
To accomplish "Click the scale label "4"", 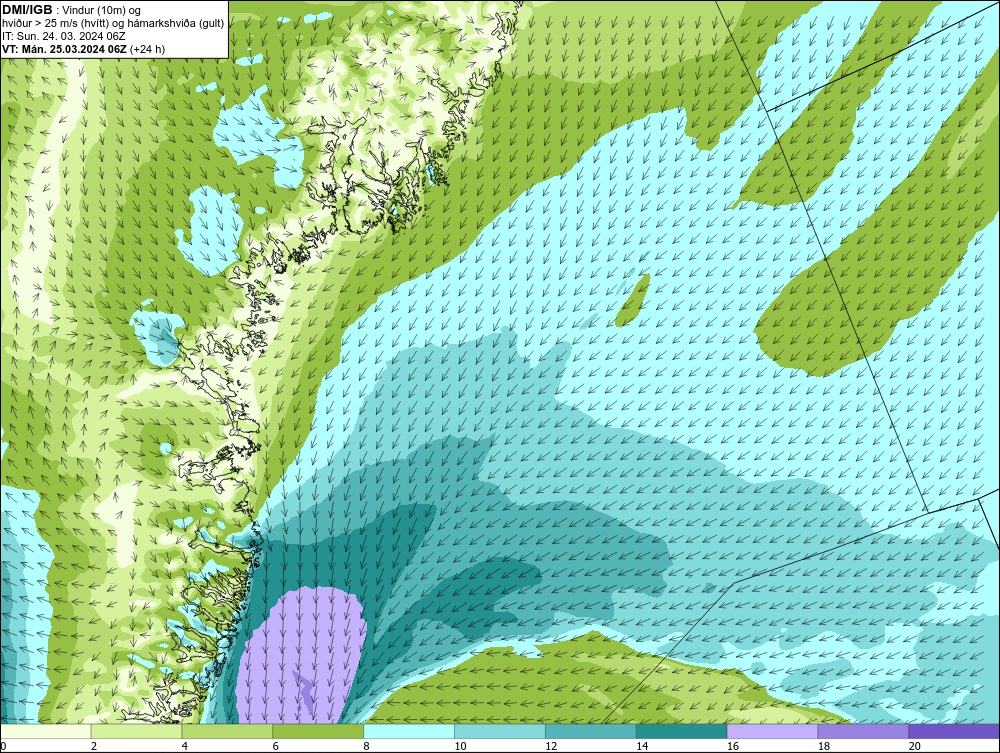I will click(184, 746).
